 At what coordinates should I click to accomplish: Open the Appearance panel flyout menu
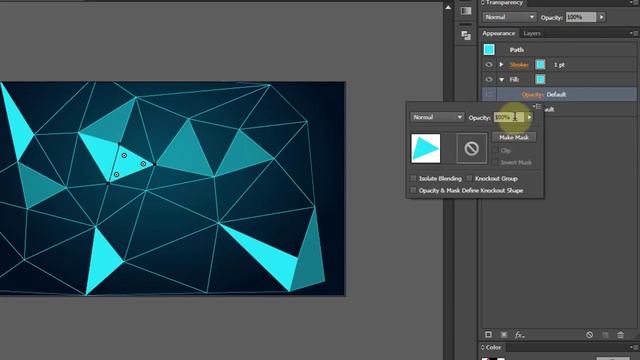coord(633,33)
